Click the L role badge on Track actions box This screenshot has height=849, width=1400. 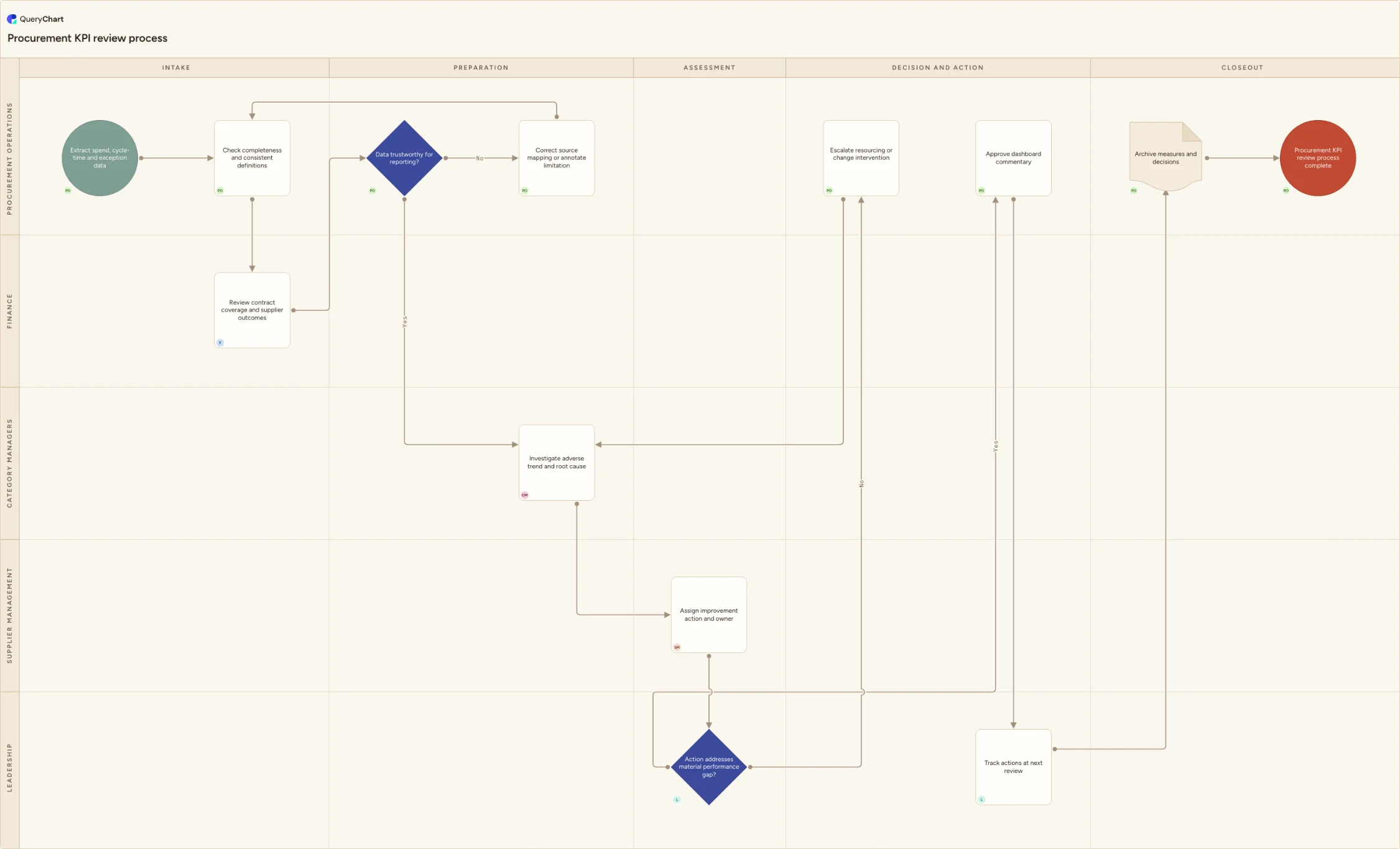[x=981, y=800]
